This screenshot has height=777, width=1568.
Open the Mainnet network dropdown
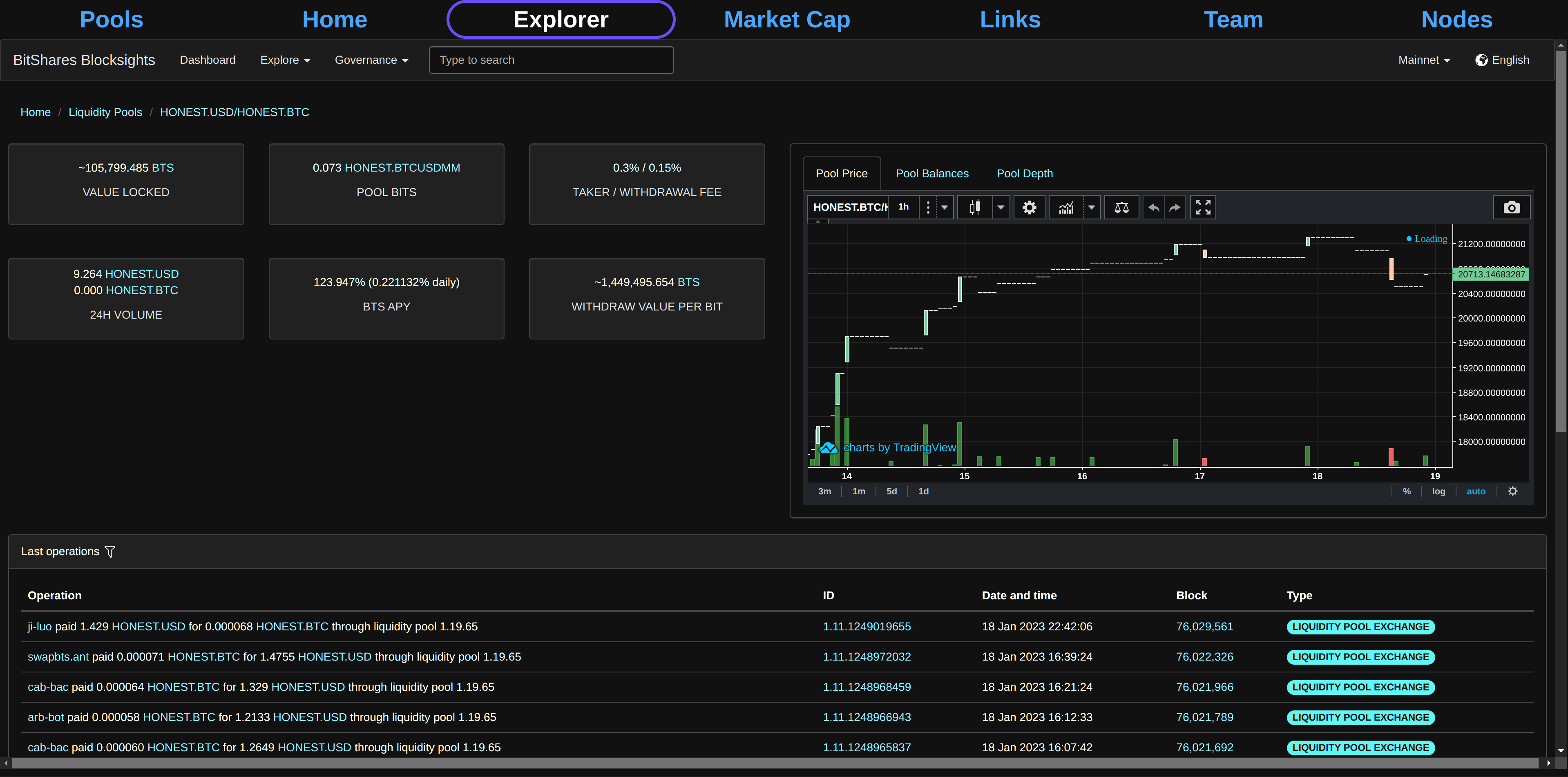[1424, 60]
